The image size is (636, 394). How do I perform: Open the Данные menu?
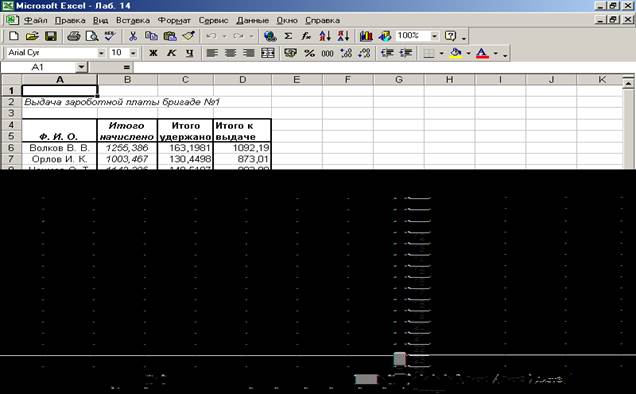(x=252, y=20)
